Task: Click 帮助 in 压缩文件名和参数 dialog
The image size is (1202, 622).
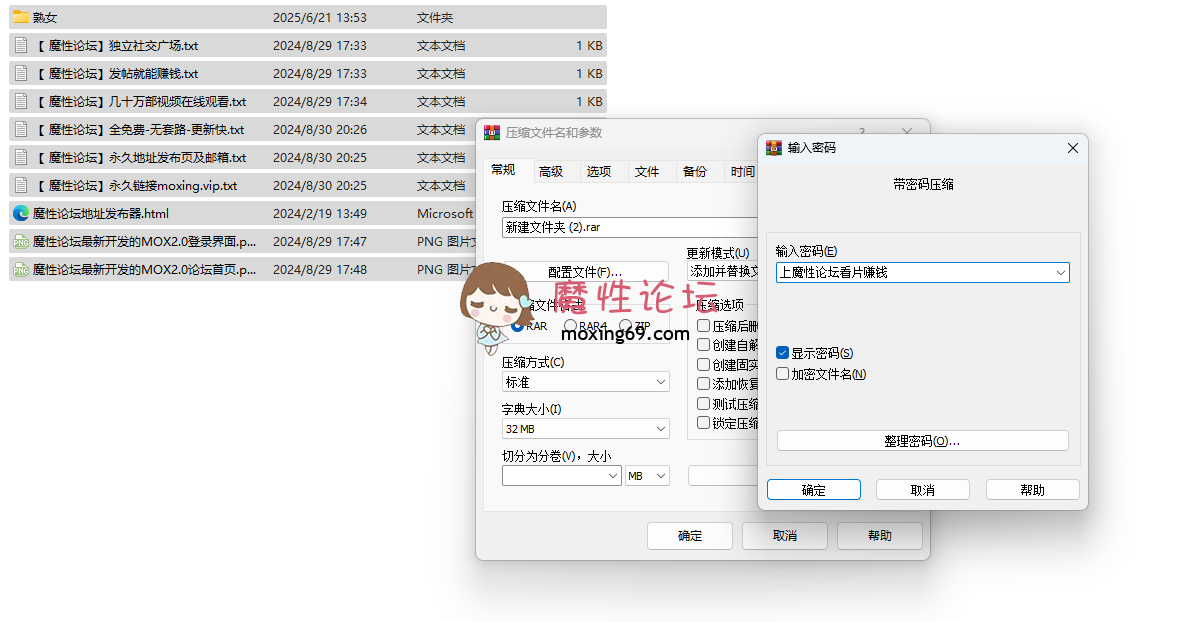Action: 880,536
